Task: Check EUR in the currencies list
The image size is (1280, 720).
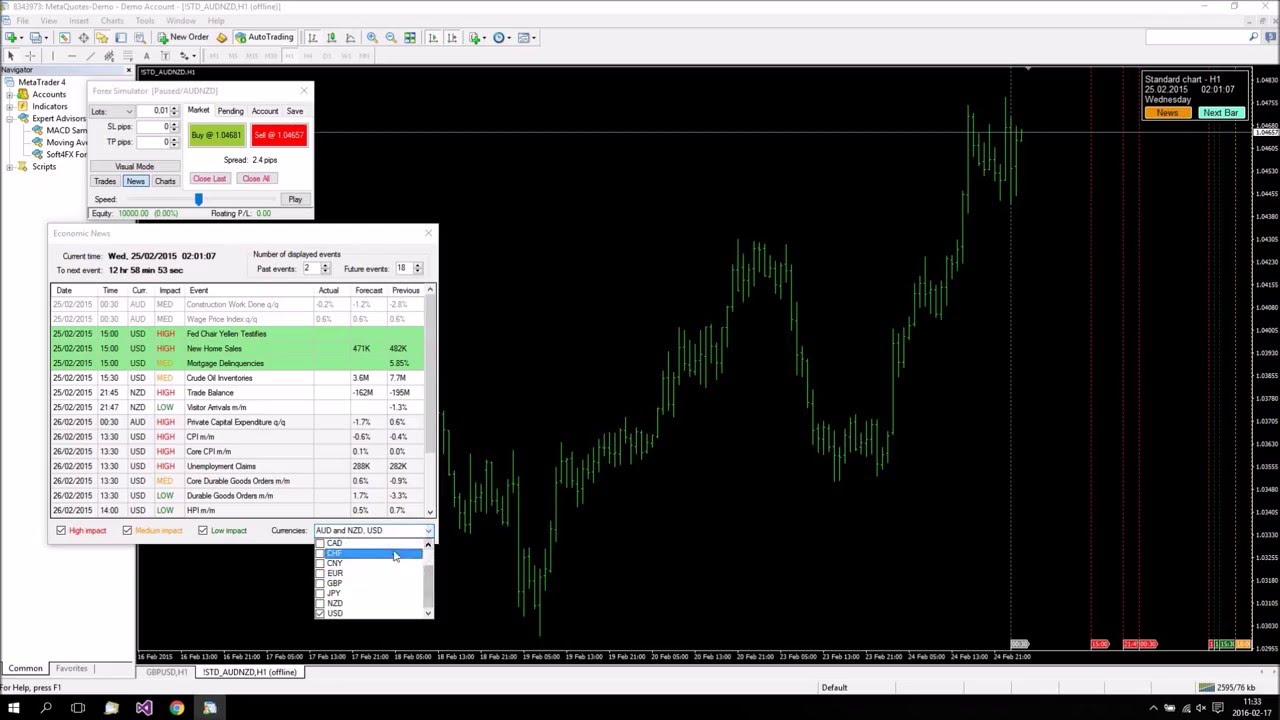Action: [x=320, y=573]
